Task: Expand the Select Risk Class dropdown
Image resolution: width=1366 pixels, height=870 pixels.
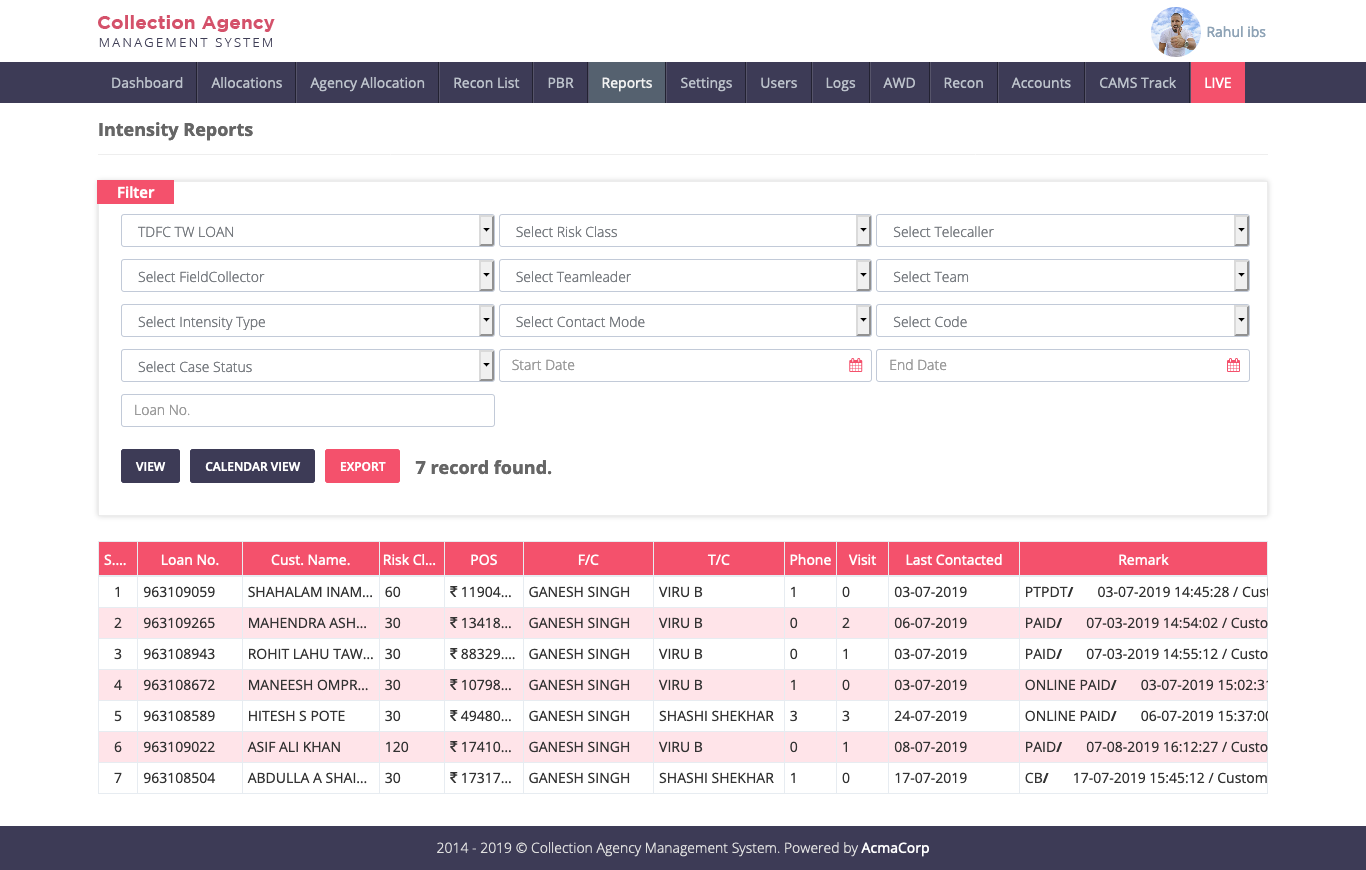Action: (685, 231)
